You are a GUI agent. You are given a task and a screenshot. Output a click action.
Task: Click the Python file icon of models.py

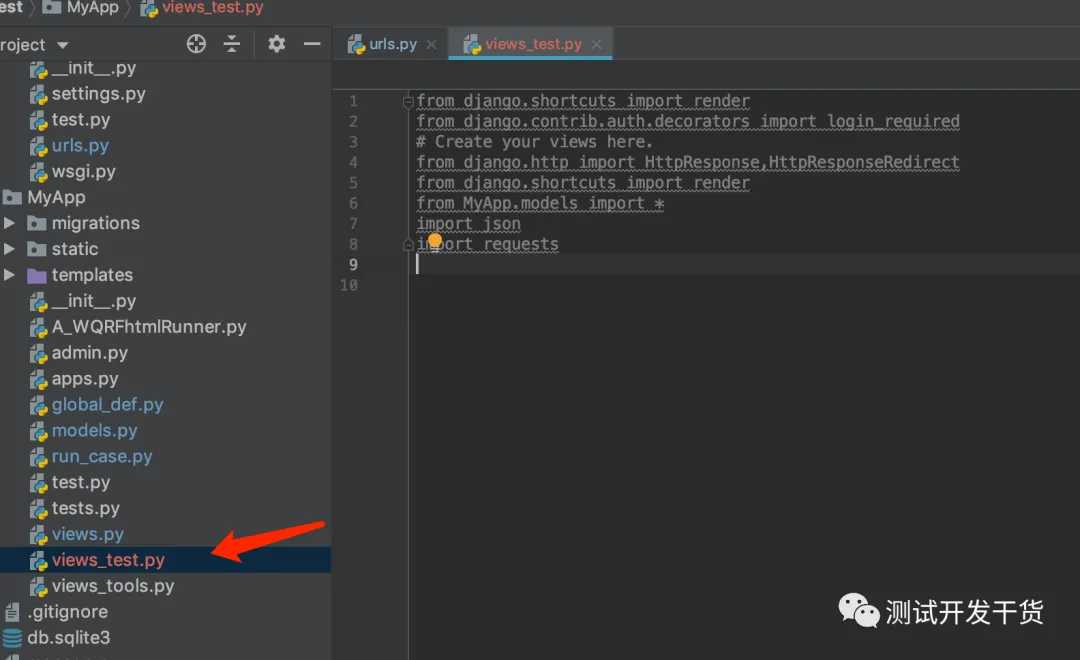click(39, 432)
